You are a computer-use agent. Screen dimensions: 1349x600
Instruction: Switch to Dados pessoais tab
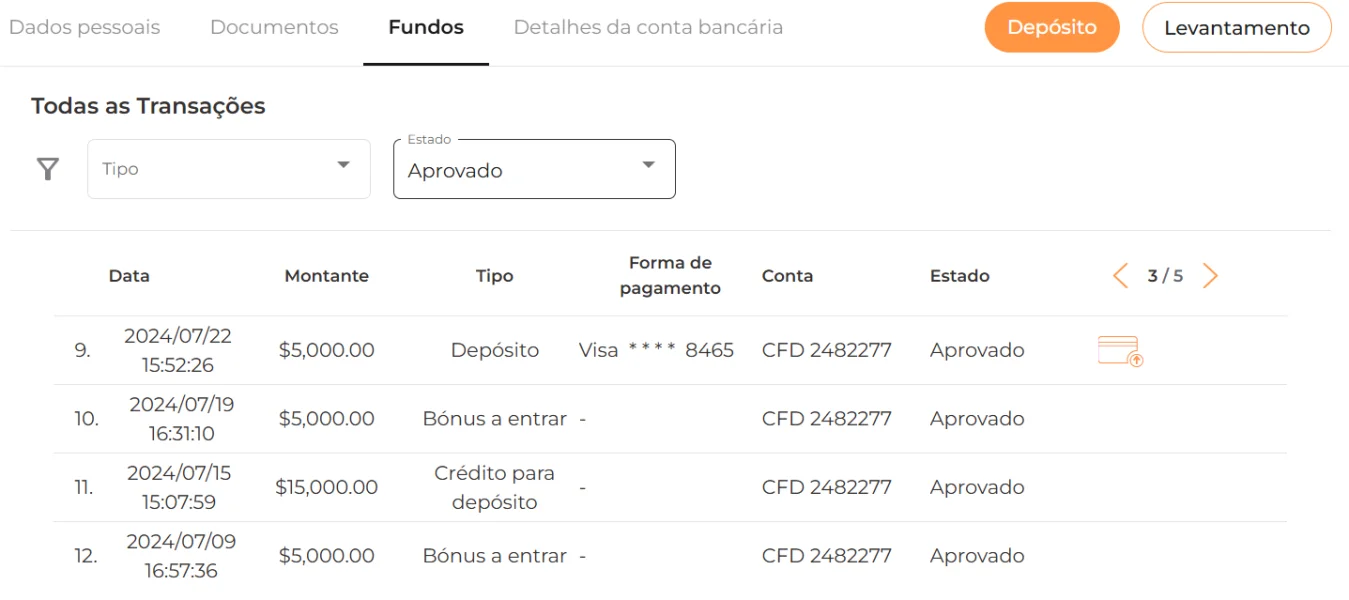click(x=84, y=28)
